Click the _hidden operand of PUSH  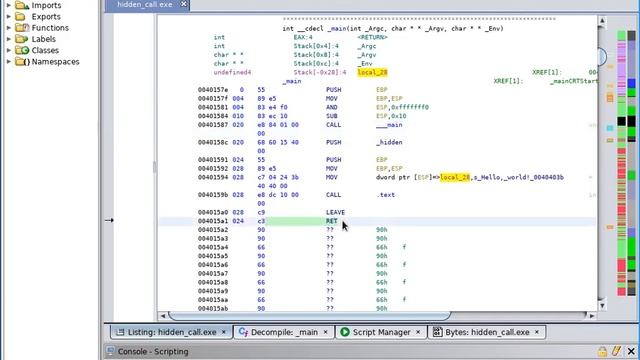[389, 142]
